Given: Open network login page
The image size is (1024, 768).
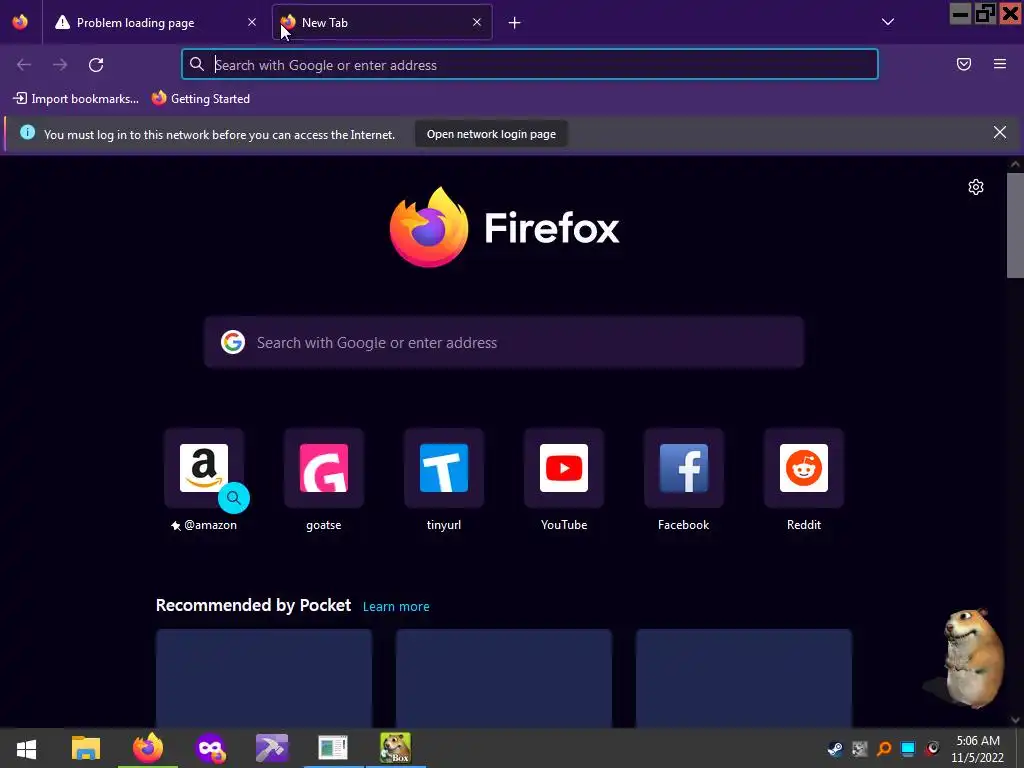Looking at the screenshot, I should (491, 134).
